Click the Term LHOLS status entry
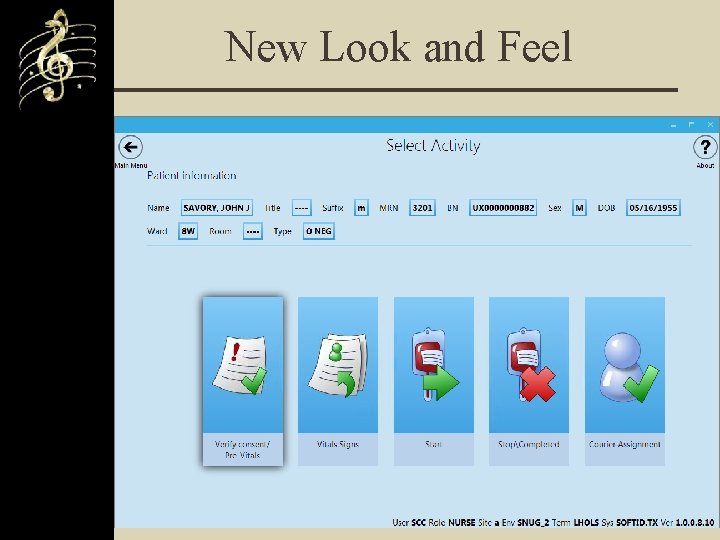This screenshot has width=720, height=540. (x=575, y=523)
